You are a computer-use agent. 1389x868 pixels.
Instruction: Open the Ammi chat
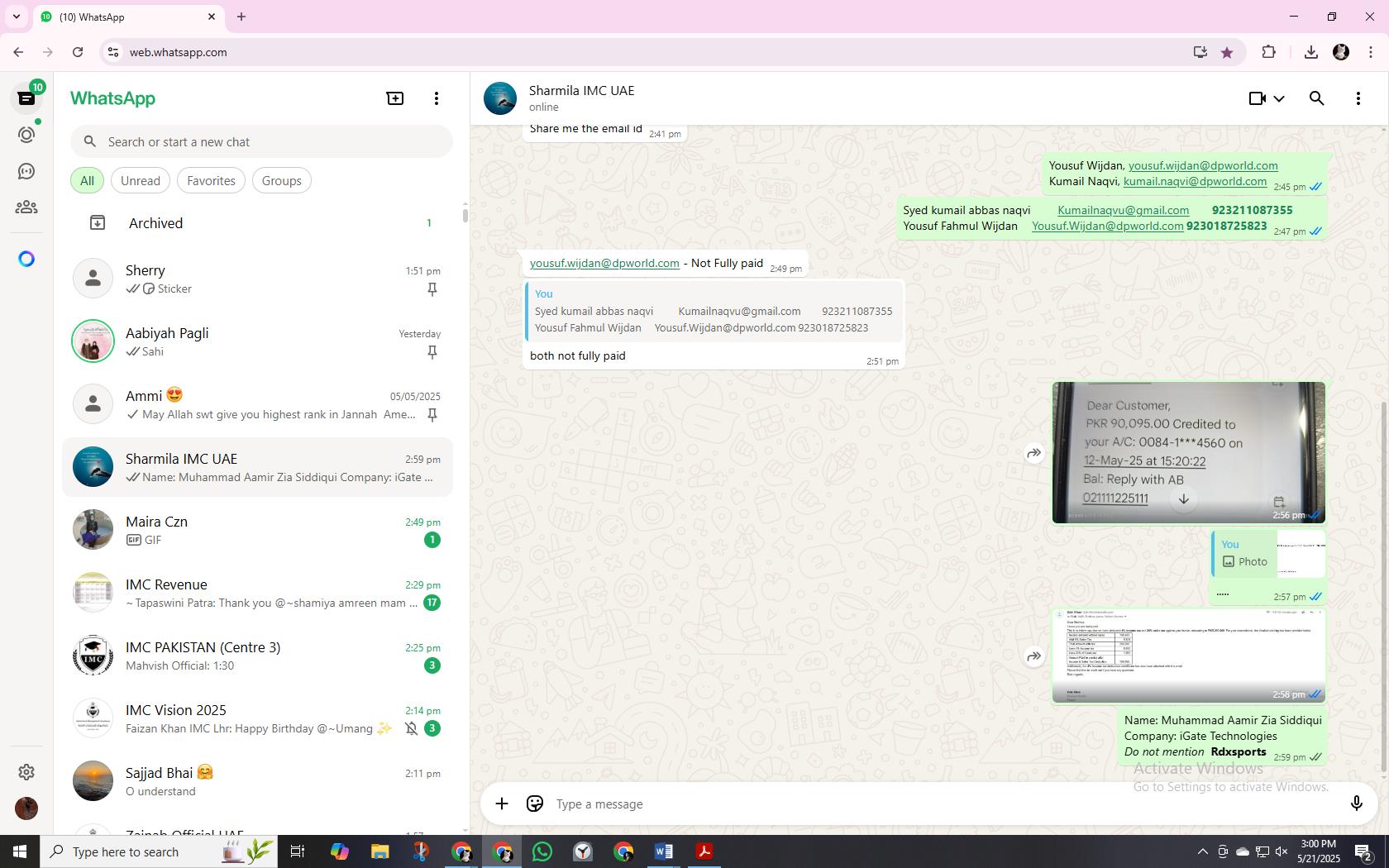coord(258,404)
